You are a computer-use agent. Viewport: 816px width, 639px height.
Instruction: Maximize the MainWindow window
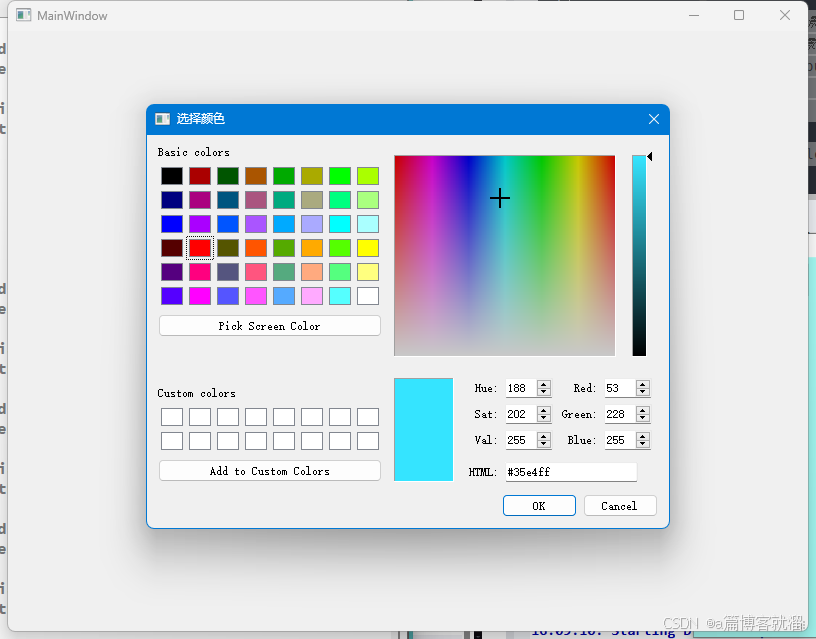[739, 15]
